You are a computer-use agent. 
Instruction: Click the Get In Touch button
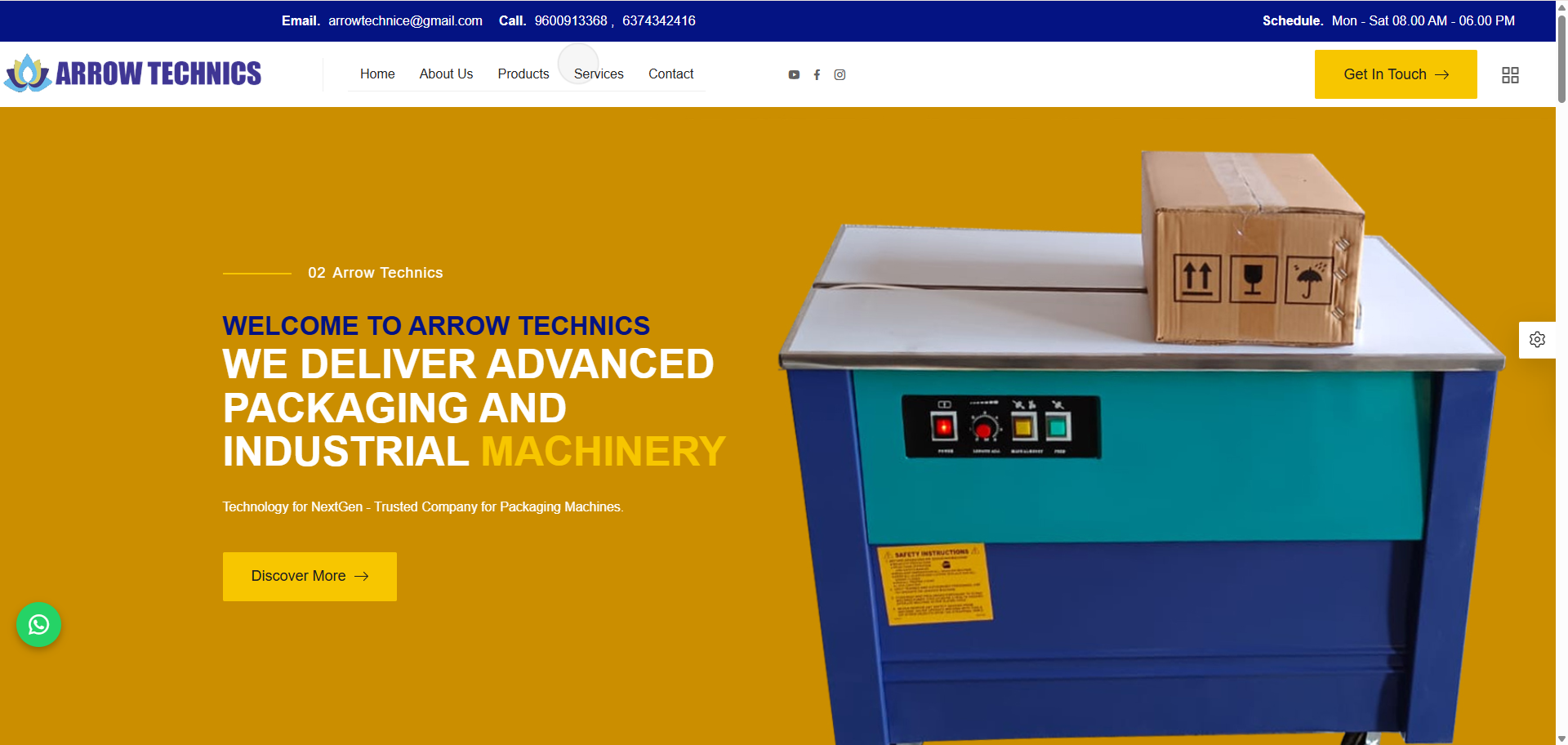(x=1384, y=74)
